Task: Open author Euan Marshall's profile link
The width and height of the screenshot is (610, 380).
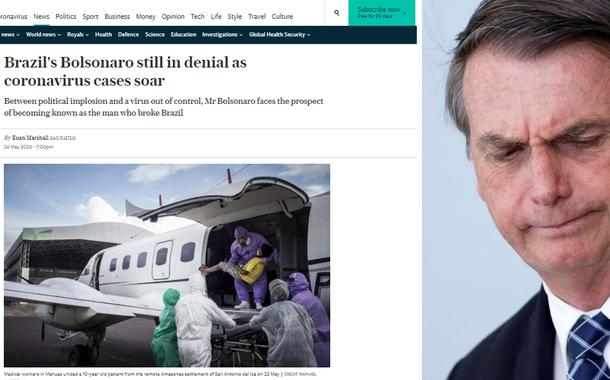Action: [30, 138]
